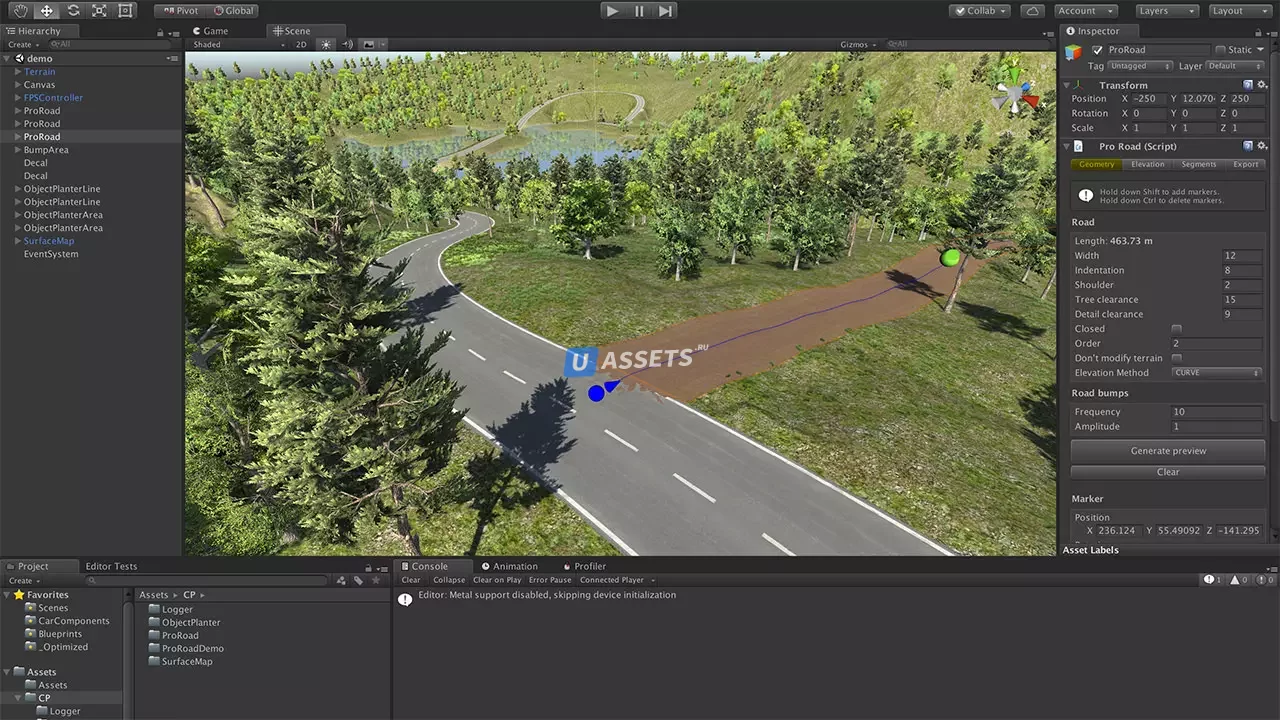Toggle the Static checkbox
Image resolution: width=1280 pixels, height=720 pixels.
pyautogui.click(x=1220, y=50)
